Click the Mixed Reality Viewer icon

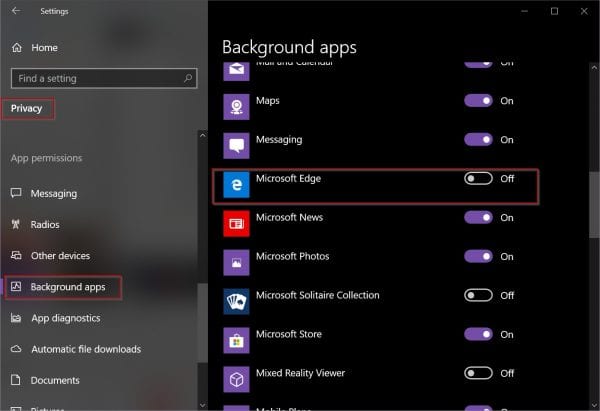[x=235, y=381]
